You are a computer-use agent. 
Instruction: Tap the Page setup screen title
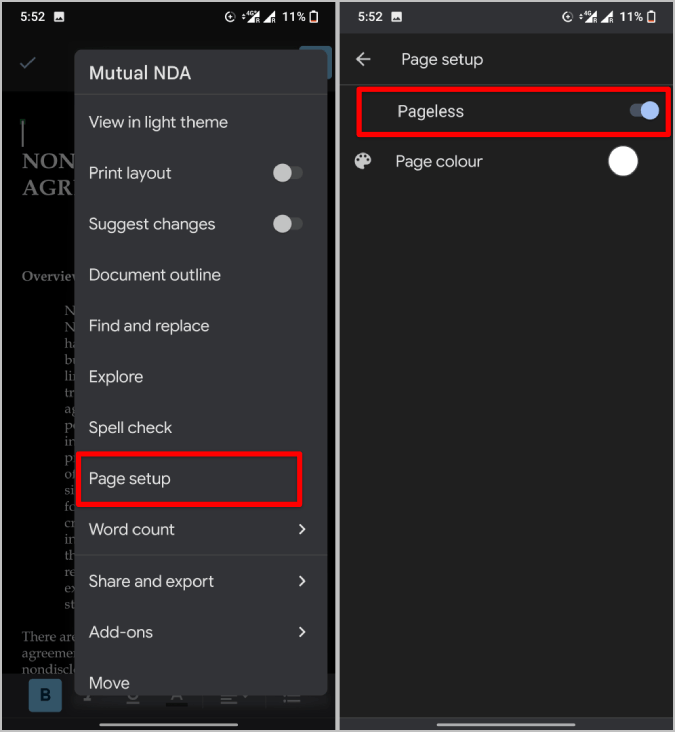tap(442, 60)
